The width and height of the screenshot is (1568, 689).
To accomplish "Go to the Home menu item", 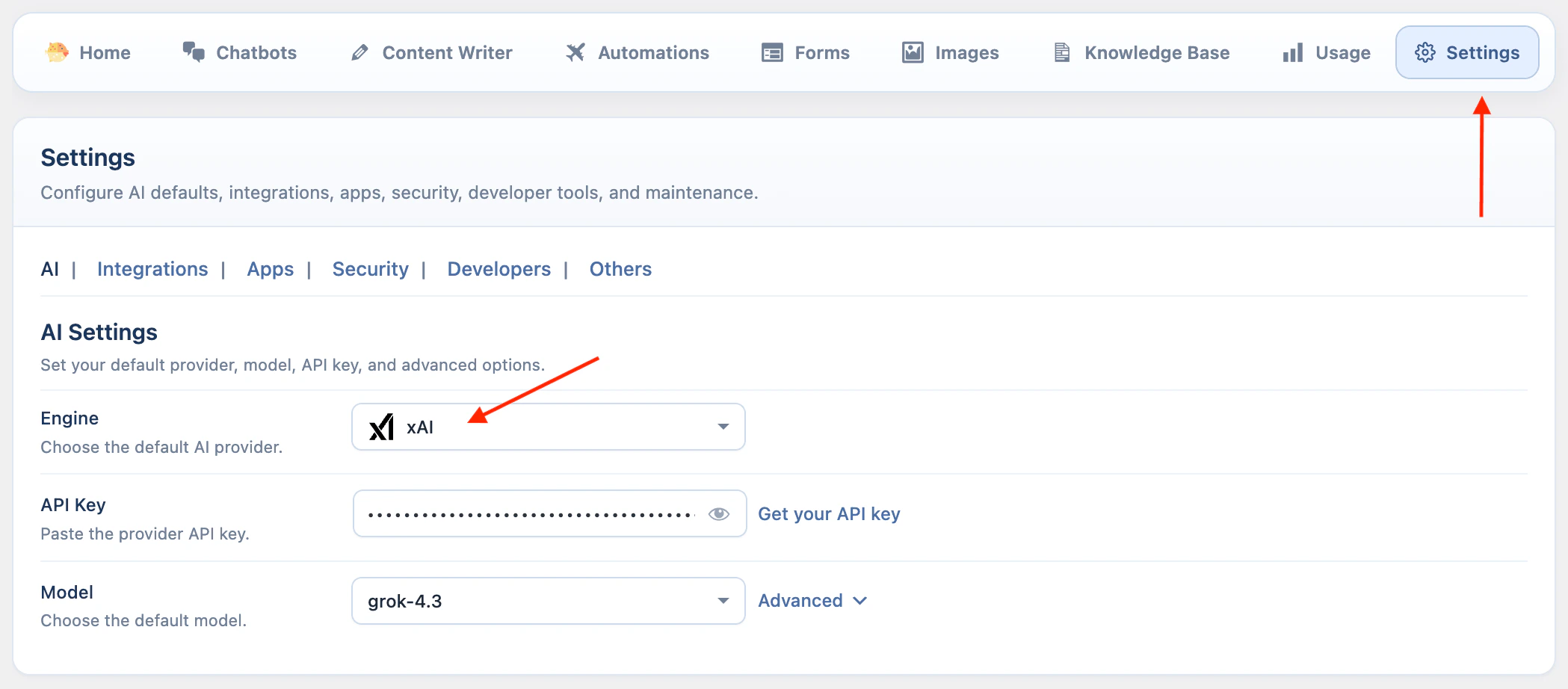I will (x=88, y=52).
